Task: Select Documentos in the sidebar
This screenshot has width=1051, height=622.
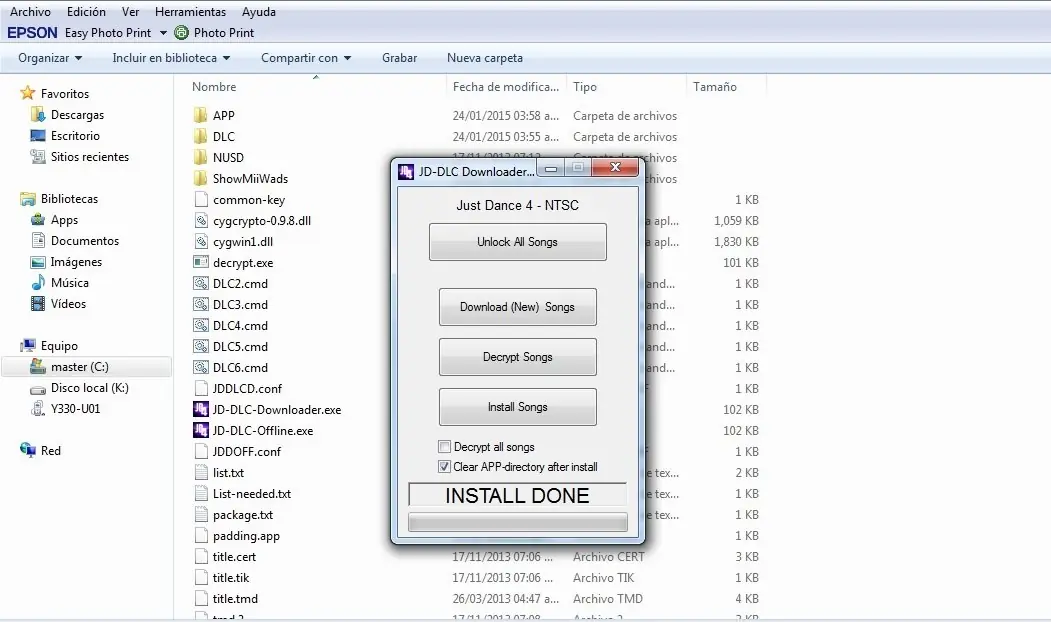Action: (84, 241)
